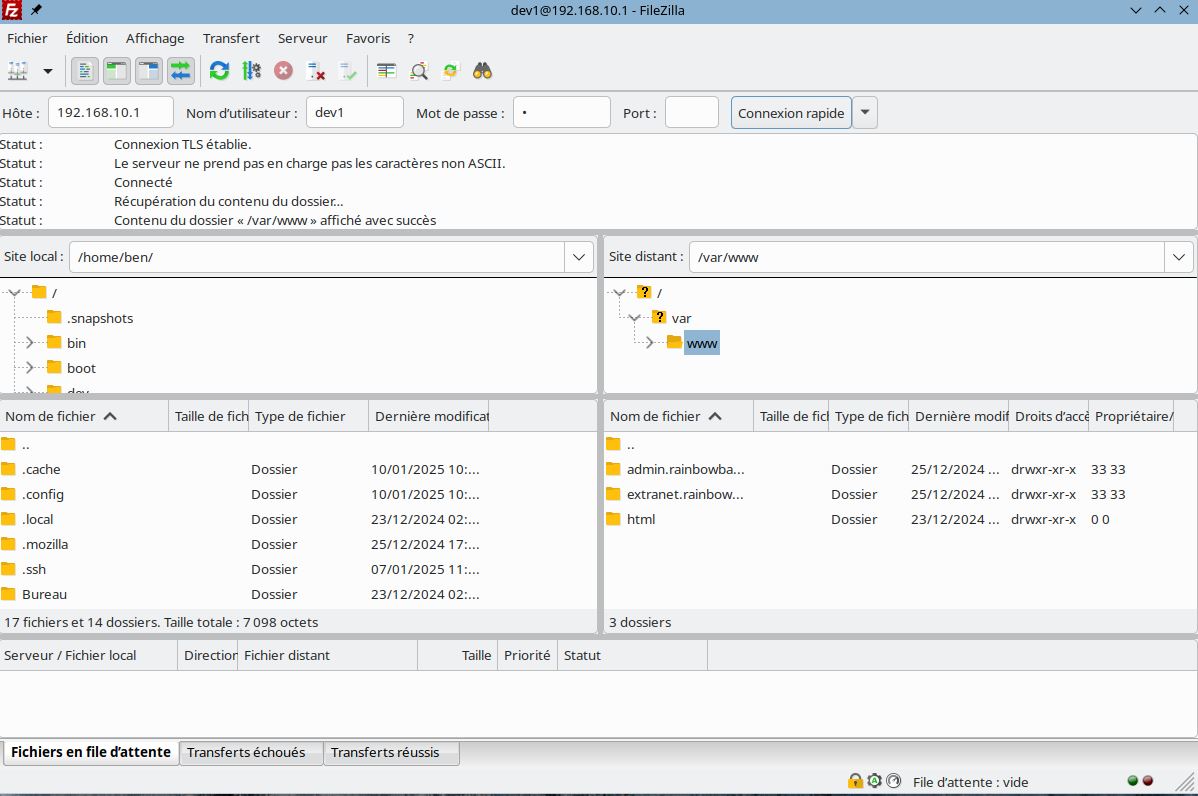Screen dimensions: 1198x796
Task: Open the directory listing filters icon
Action: [386, 71]
